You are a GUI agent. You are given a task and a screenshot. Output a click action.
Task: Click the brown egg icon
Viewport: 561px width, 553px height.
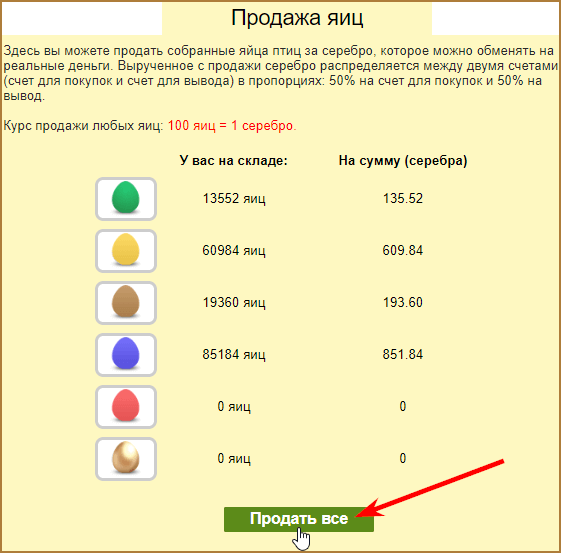(126, 303)
